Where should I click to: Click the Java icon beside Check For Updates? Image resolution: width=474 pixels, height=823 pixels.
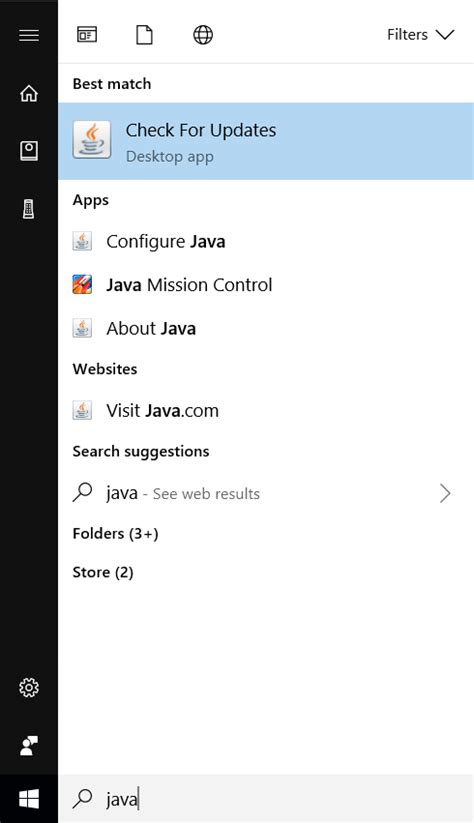[92, 140]
